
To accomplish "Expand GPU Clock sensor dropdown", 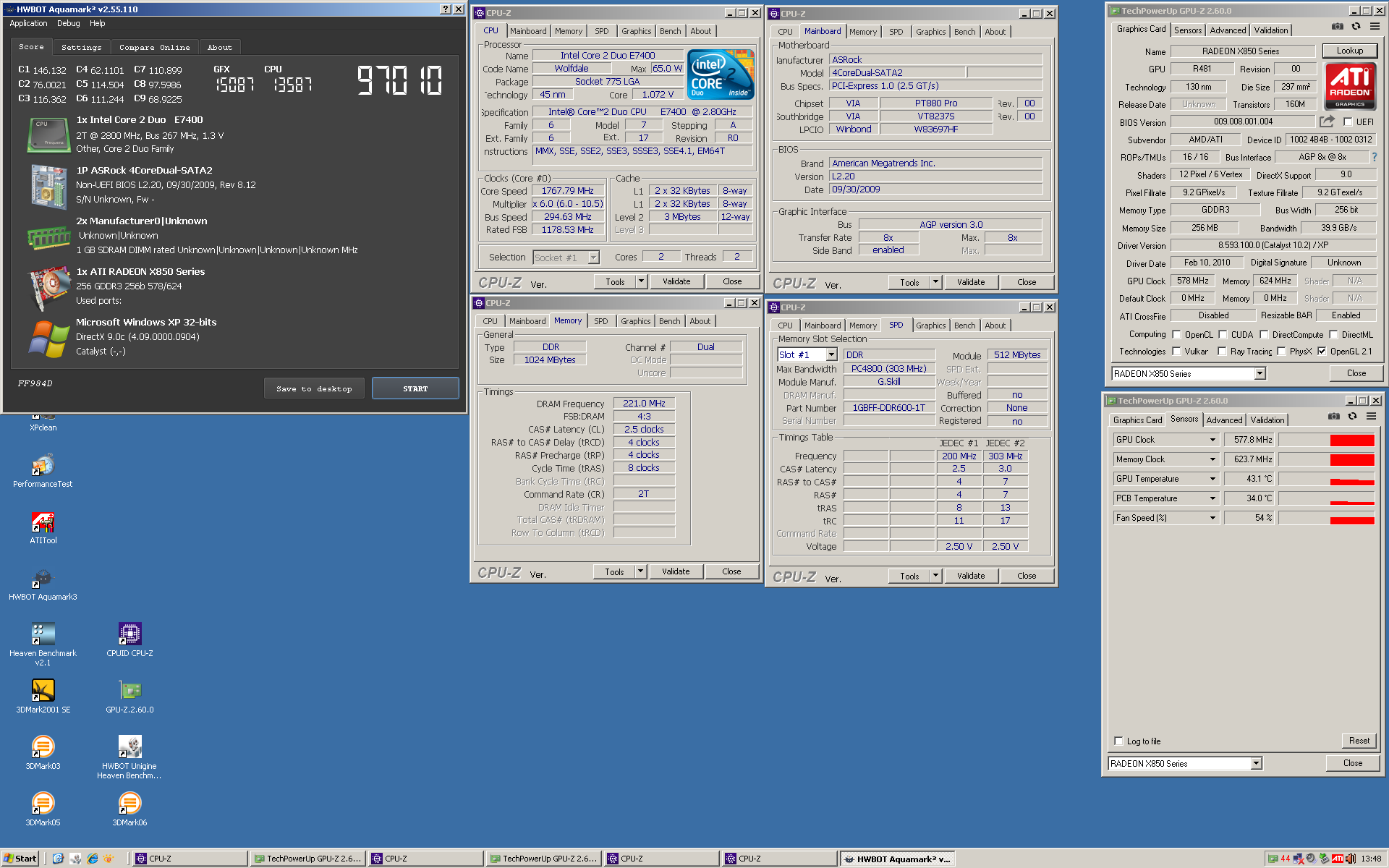I will click(1213, 440).
